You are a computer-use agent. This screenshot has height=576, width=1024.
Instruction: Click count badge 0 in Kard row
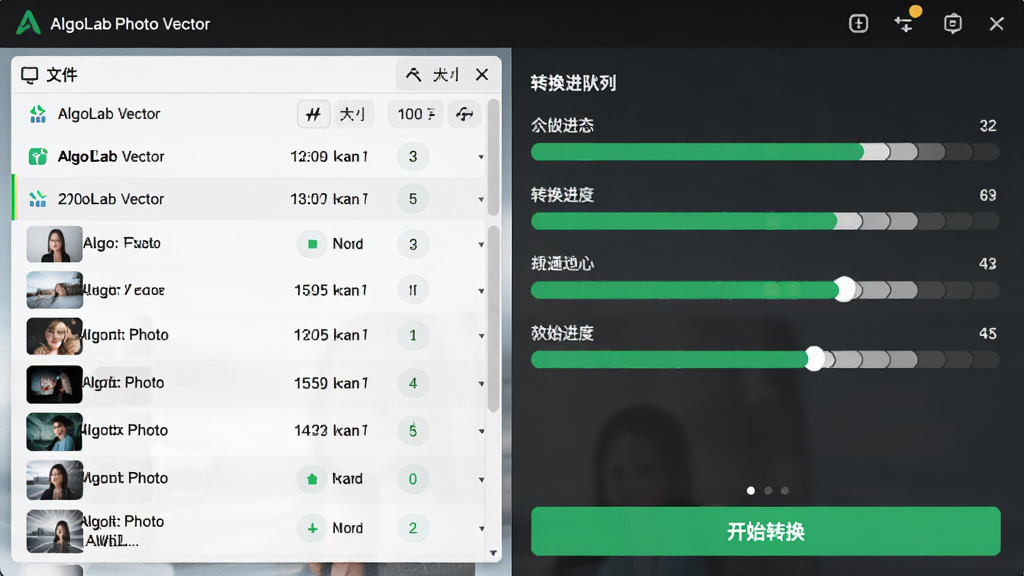tap(413, 479)
